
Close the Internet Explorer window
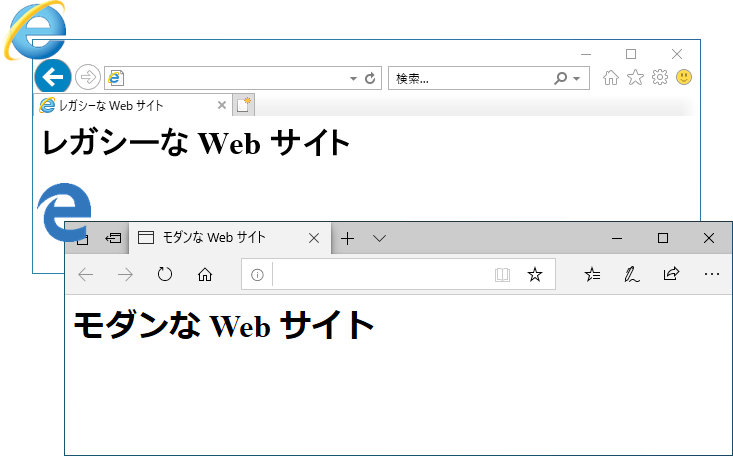[676, 54]
